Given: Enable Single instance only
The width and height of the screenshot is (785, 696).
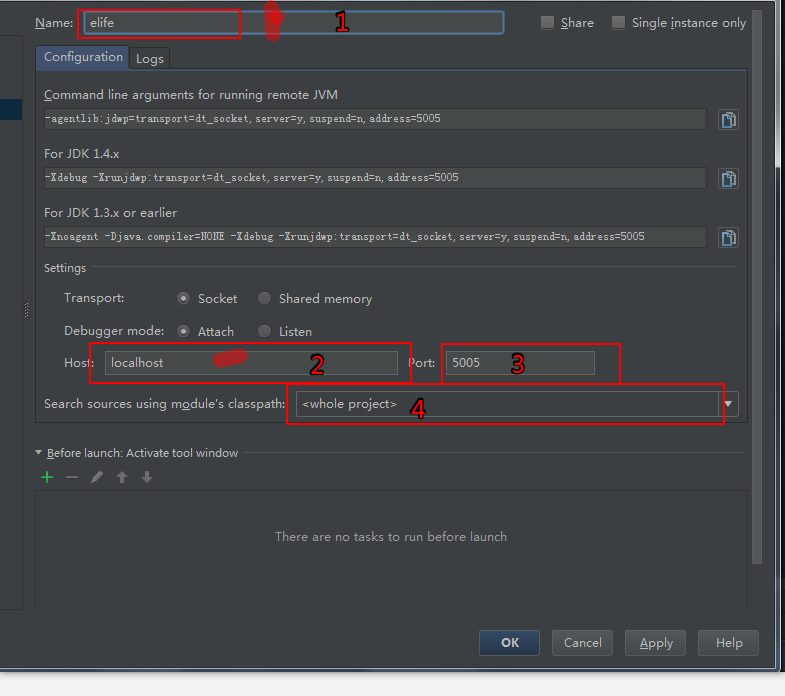Looking at the screenshot, I should (x=618, y=23).
